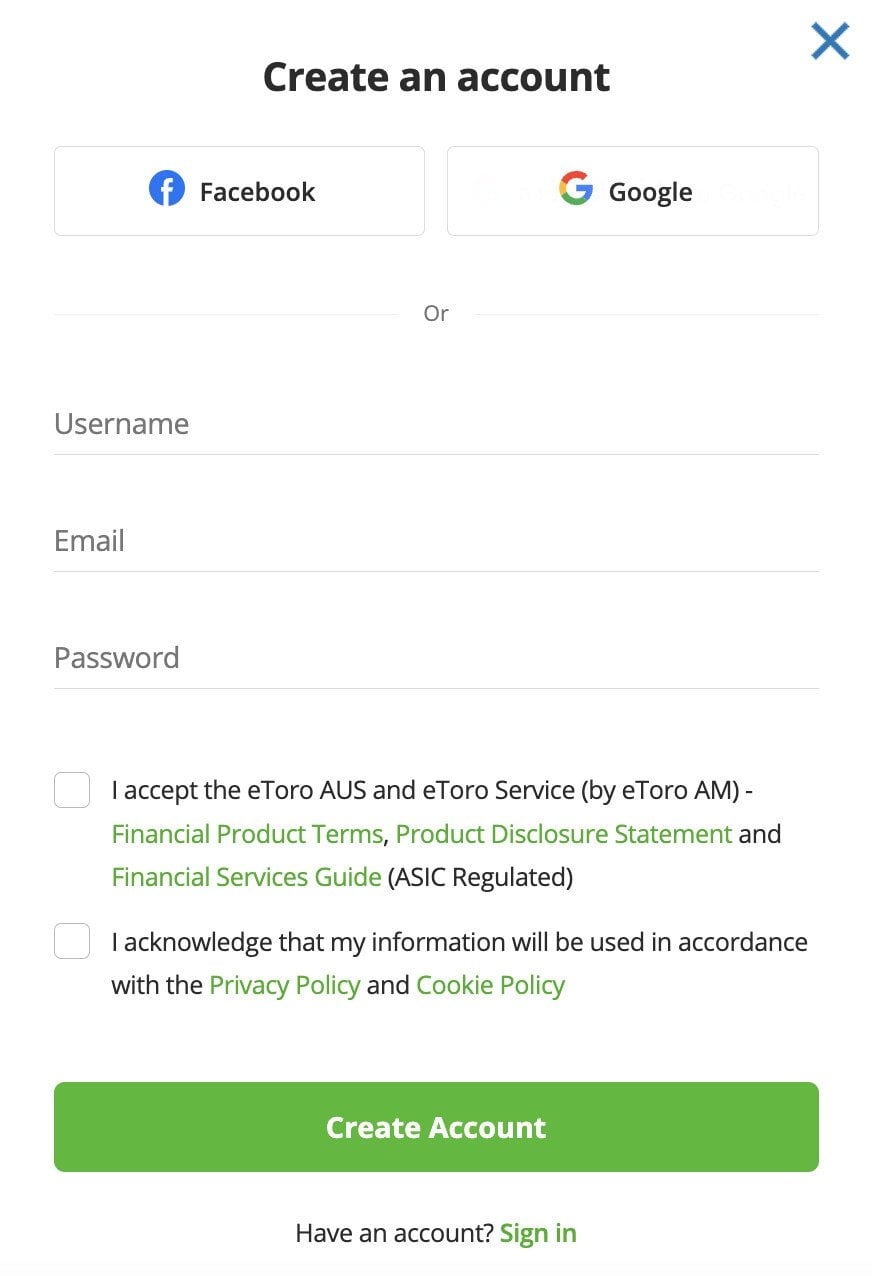Select the Password input field
Image resolution: width=872 pixels, height=1276 pixels.
pyautogui.click(x=436, y=659)
